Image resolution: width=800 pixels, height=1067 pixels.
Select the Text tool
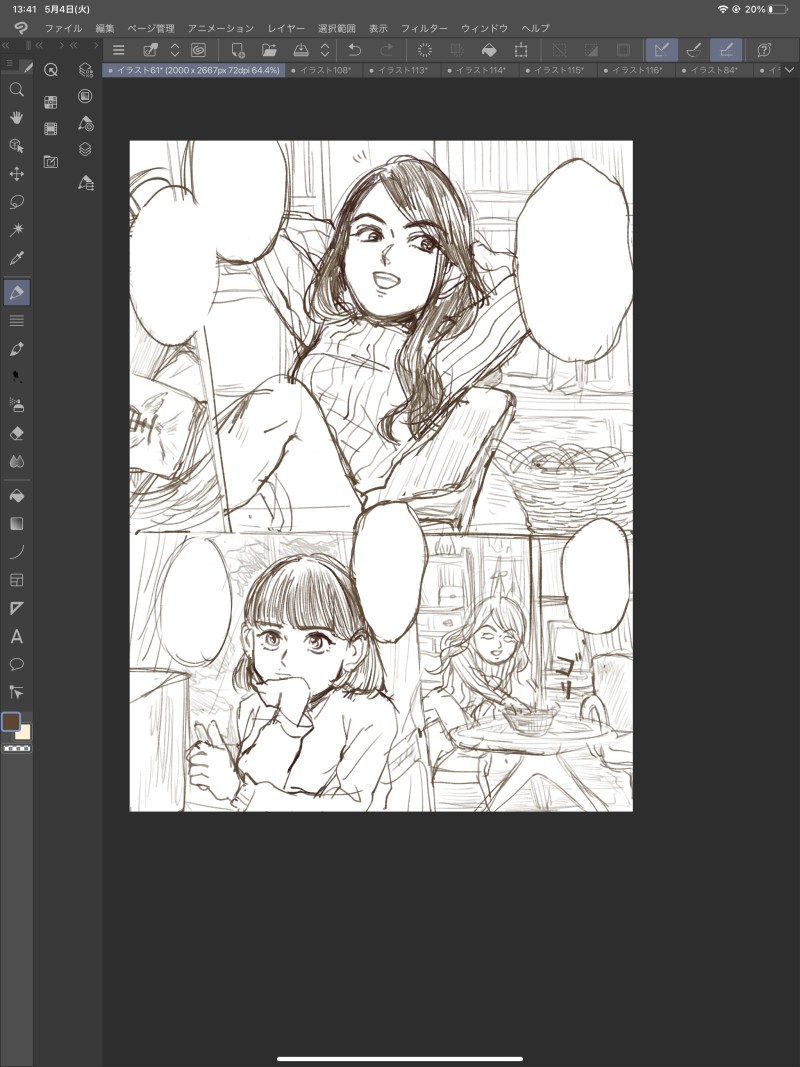[x=16, y=636]
